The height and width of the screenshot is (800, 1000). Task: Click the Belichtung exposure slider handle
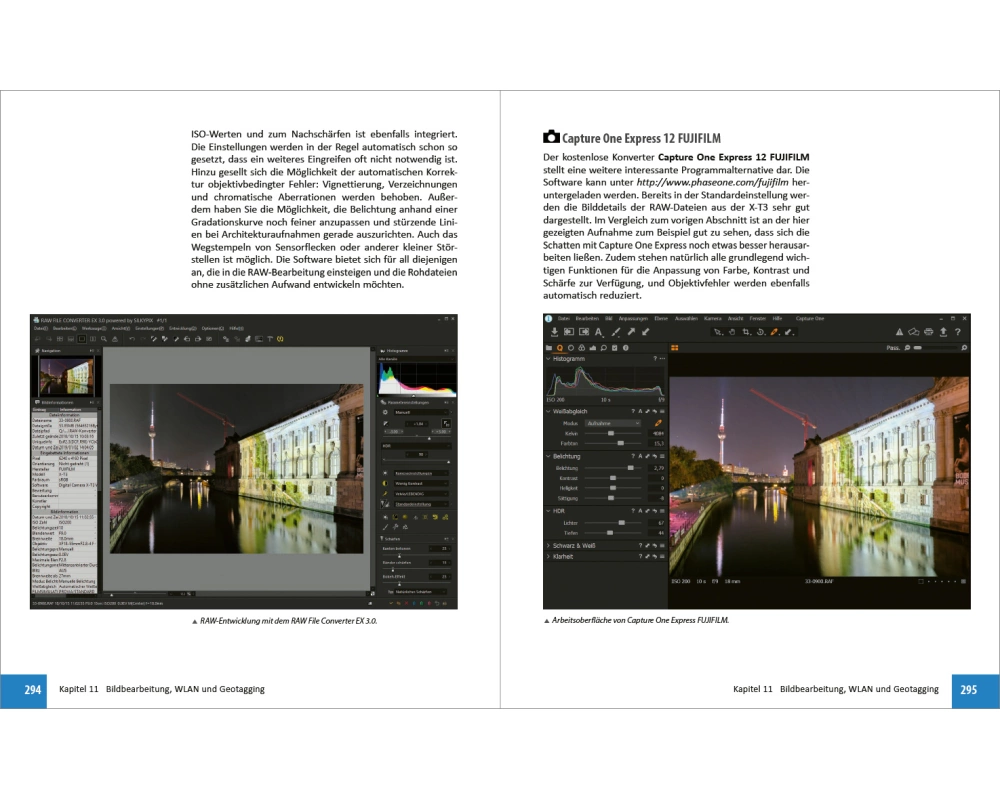630,467
